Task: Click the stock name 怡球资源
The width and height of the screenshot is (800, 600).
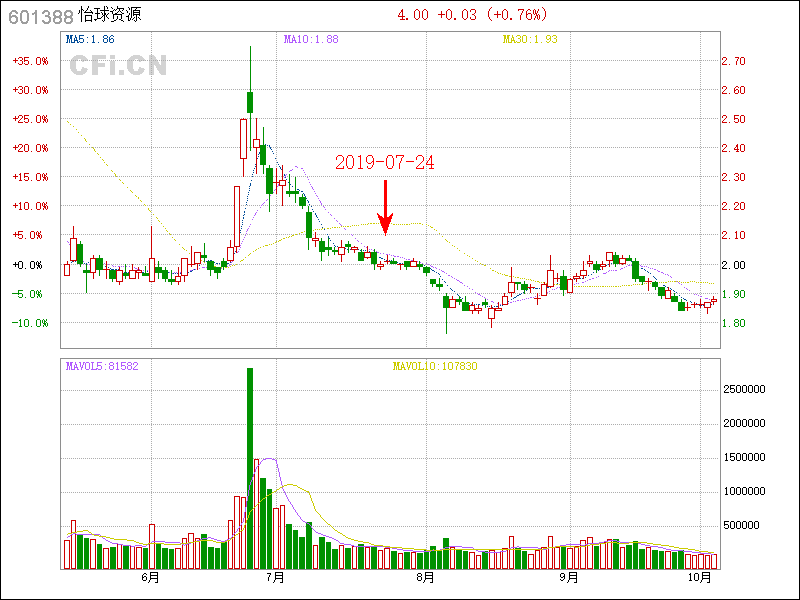Action: pos(109,16)
